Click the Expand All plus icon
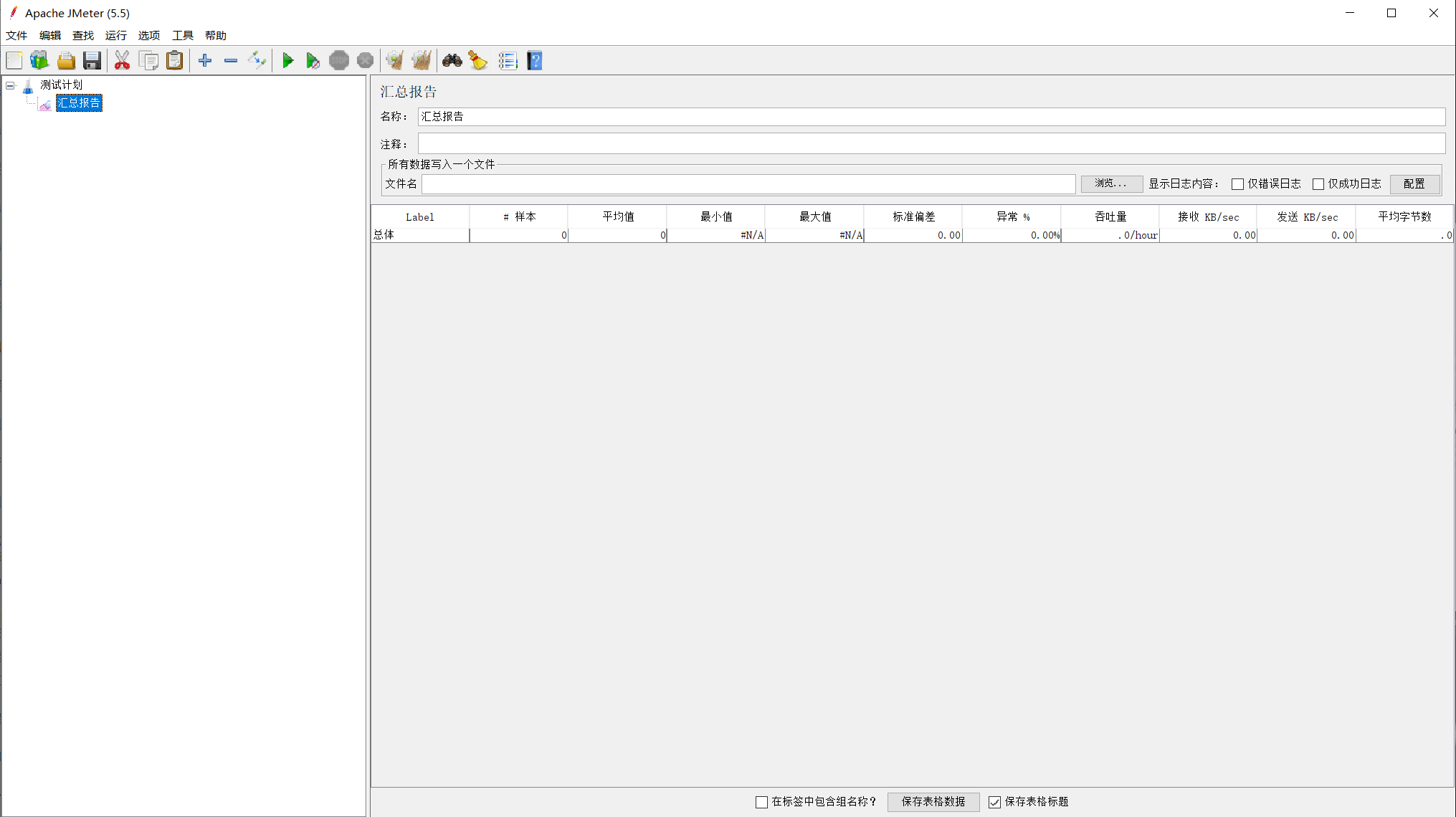Viewport: 1456px width, 817px height. click(205, 61)
